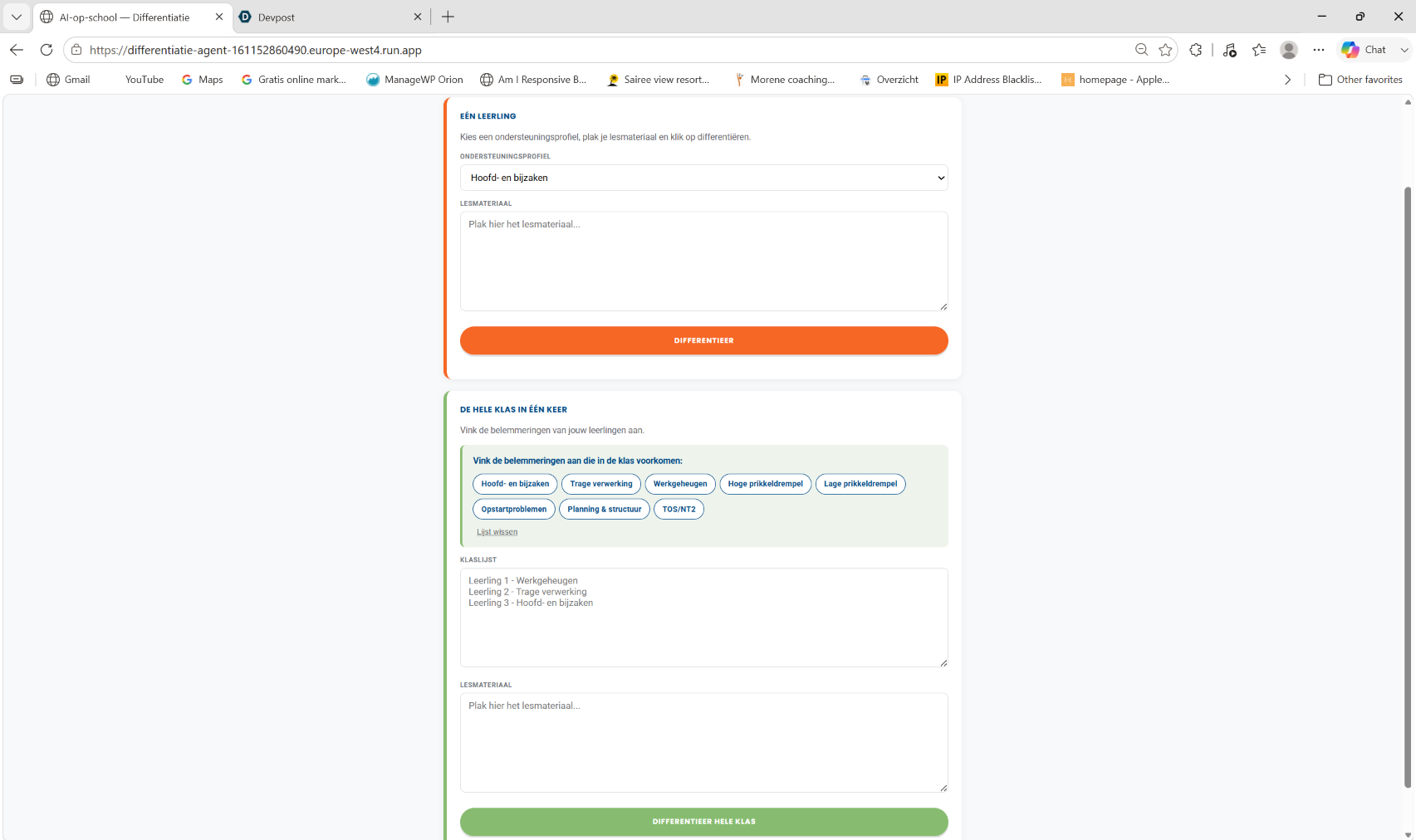Expand Ondersteuningsprofiel dropdown
Screen dimensions: 1416x840
[x=703, y=178]
